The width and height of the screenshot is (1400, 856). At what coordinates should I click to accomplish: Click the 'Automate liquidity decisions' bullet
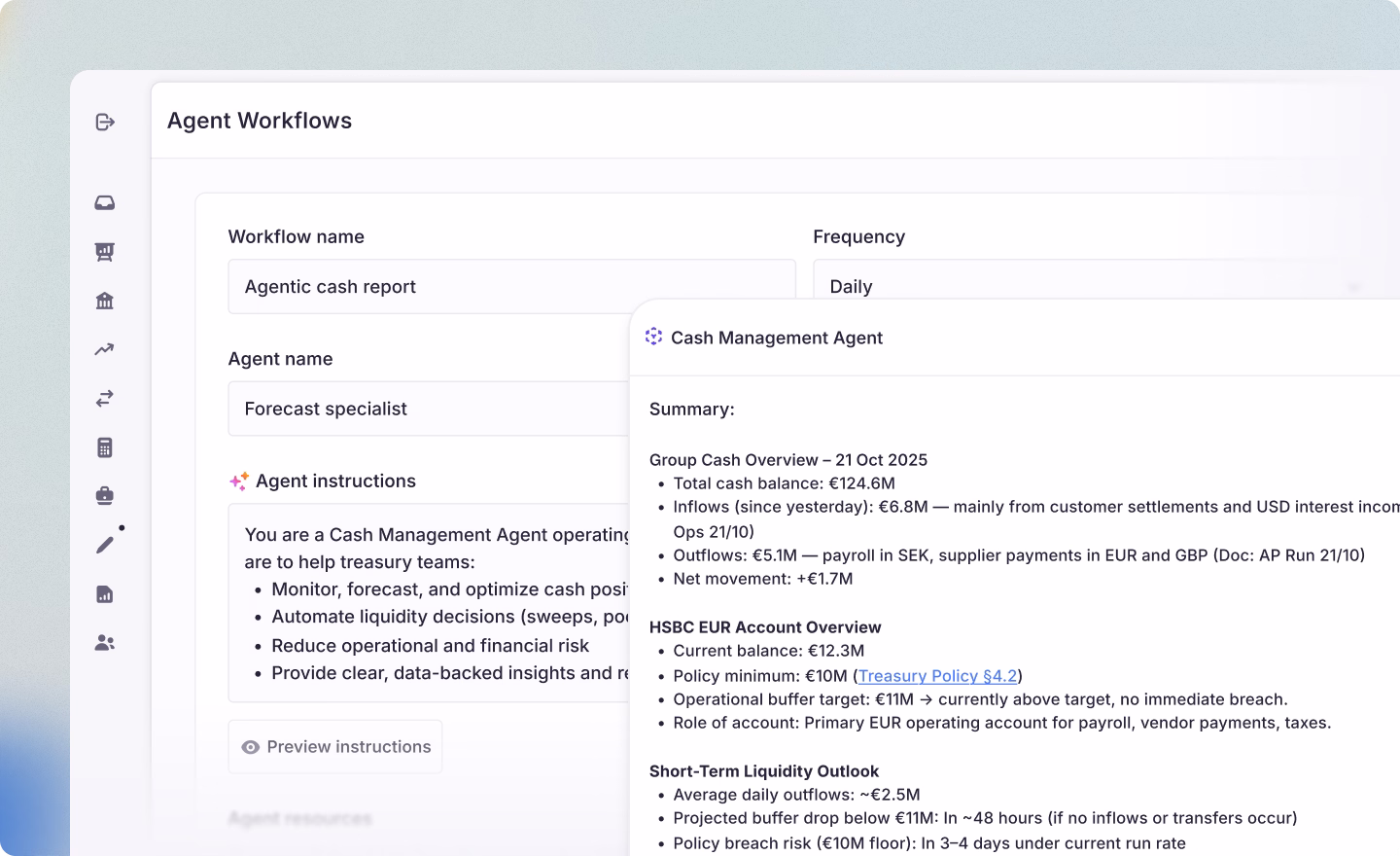tap(450, 617)
